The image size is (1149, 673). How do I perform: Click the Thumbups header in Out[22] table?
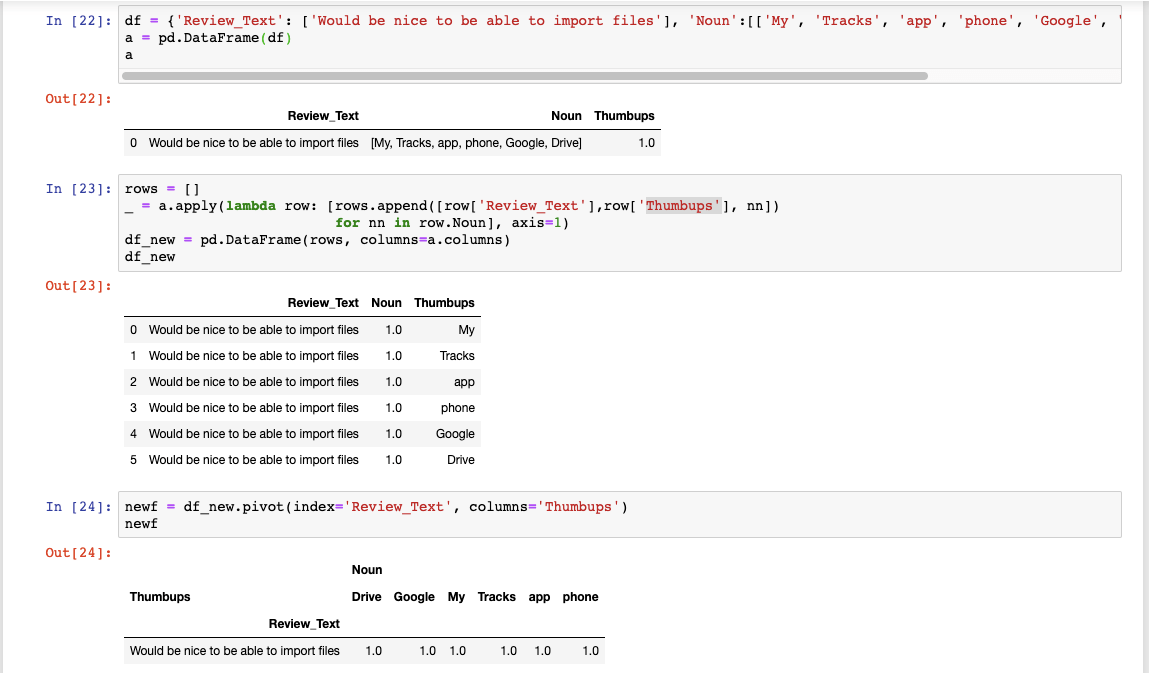coord(624,116)
